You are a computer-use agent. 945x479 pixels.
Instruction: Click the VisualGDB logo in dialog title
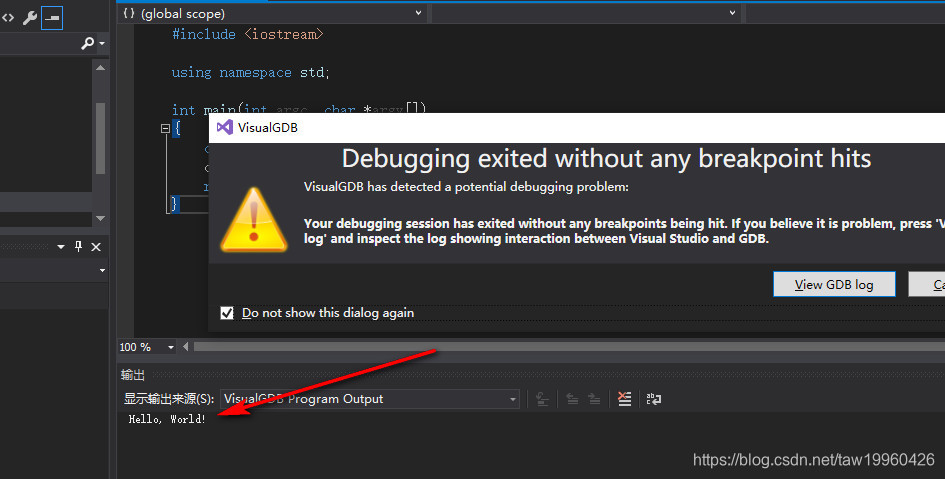[x=225, y=127]
